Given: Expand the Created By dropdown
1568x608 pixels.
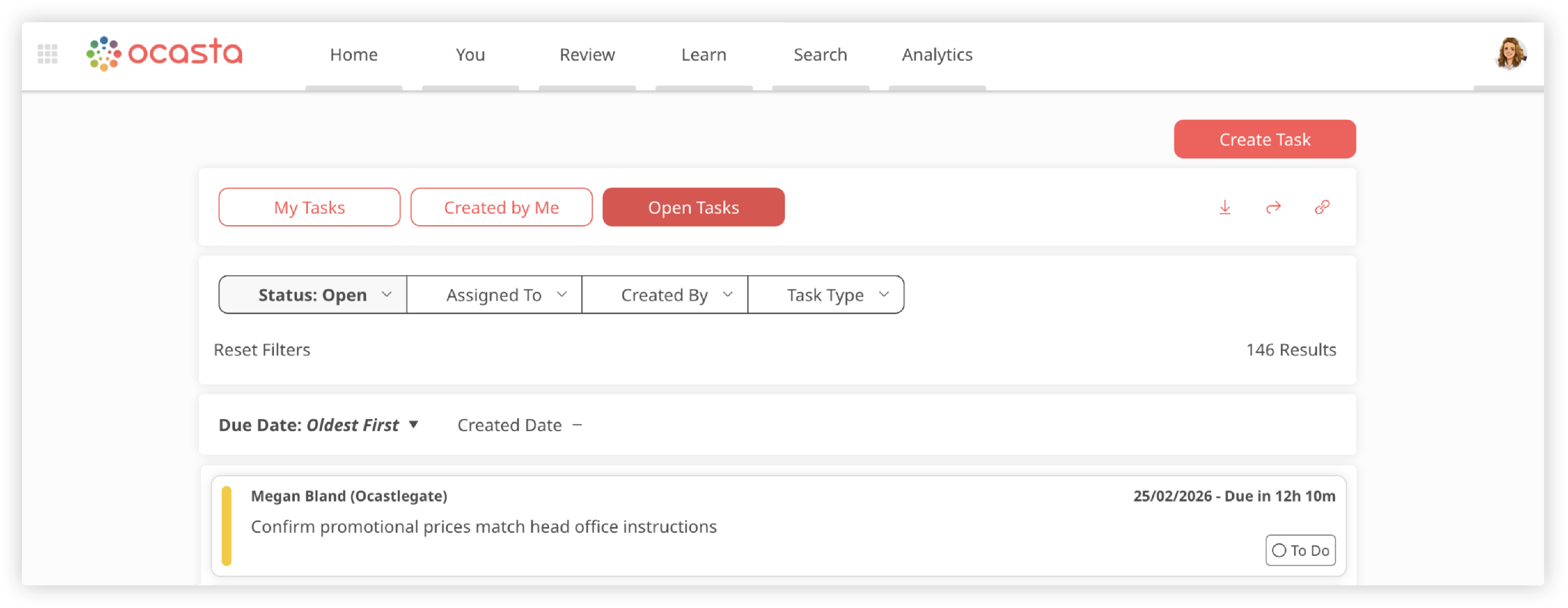Looking at the screenshot, I should (x=665, y=295).
